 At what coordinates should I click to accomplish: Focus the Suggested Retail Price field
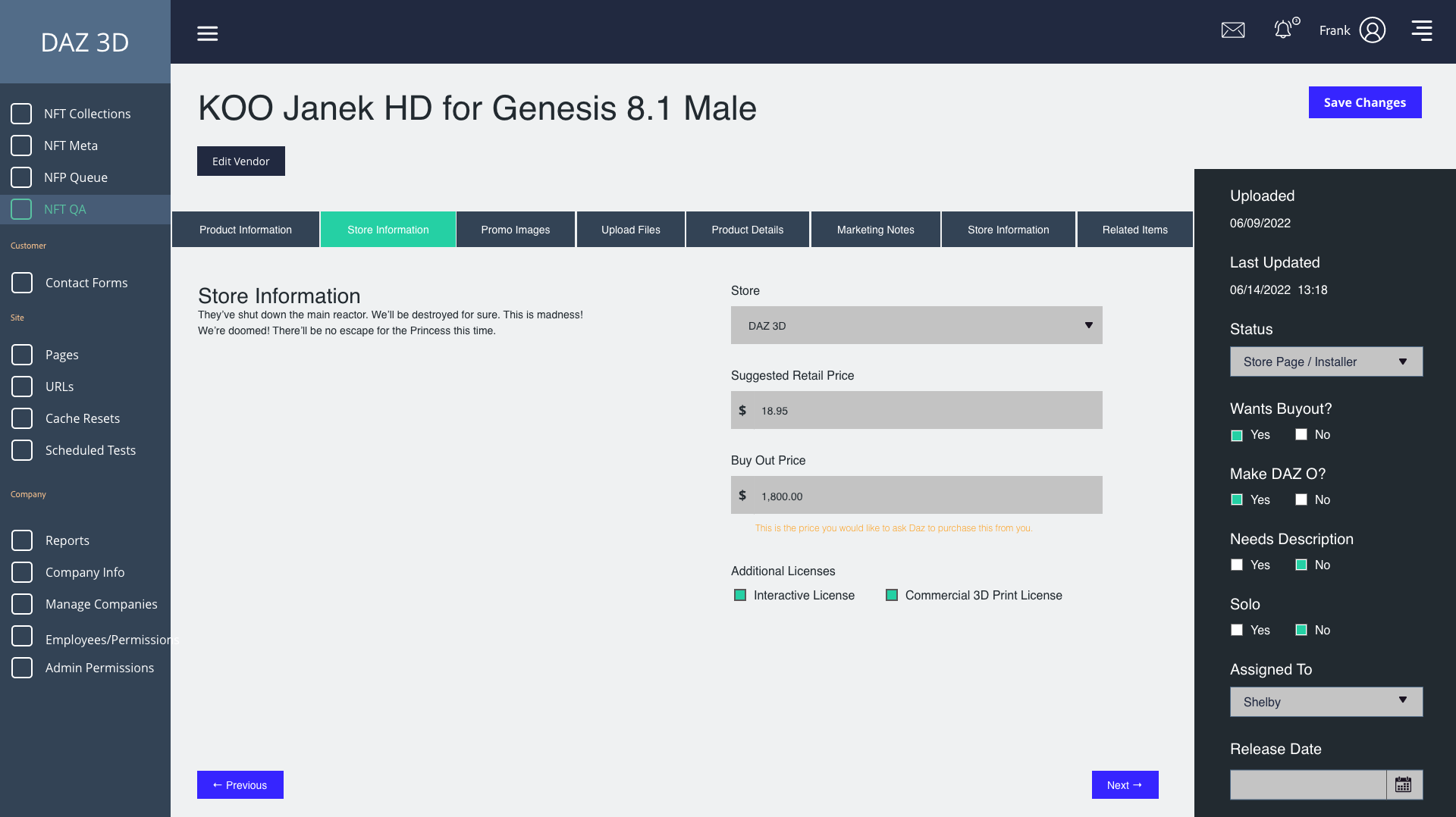pos(916,410)
